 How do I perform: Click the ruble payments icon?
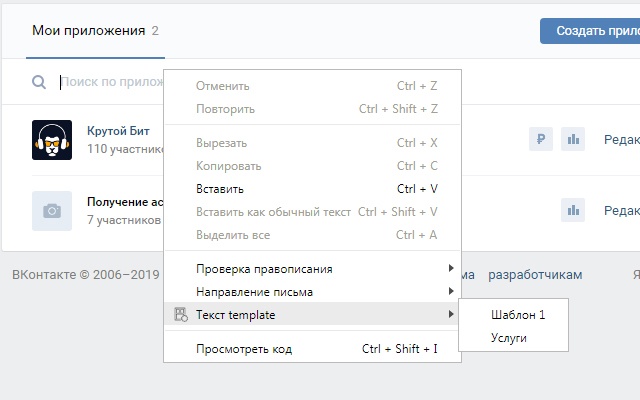[541, 140]
